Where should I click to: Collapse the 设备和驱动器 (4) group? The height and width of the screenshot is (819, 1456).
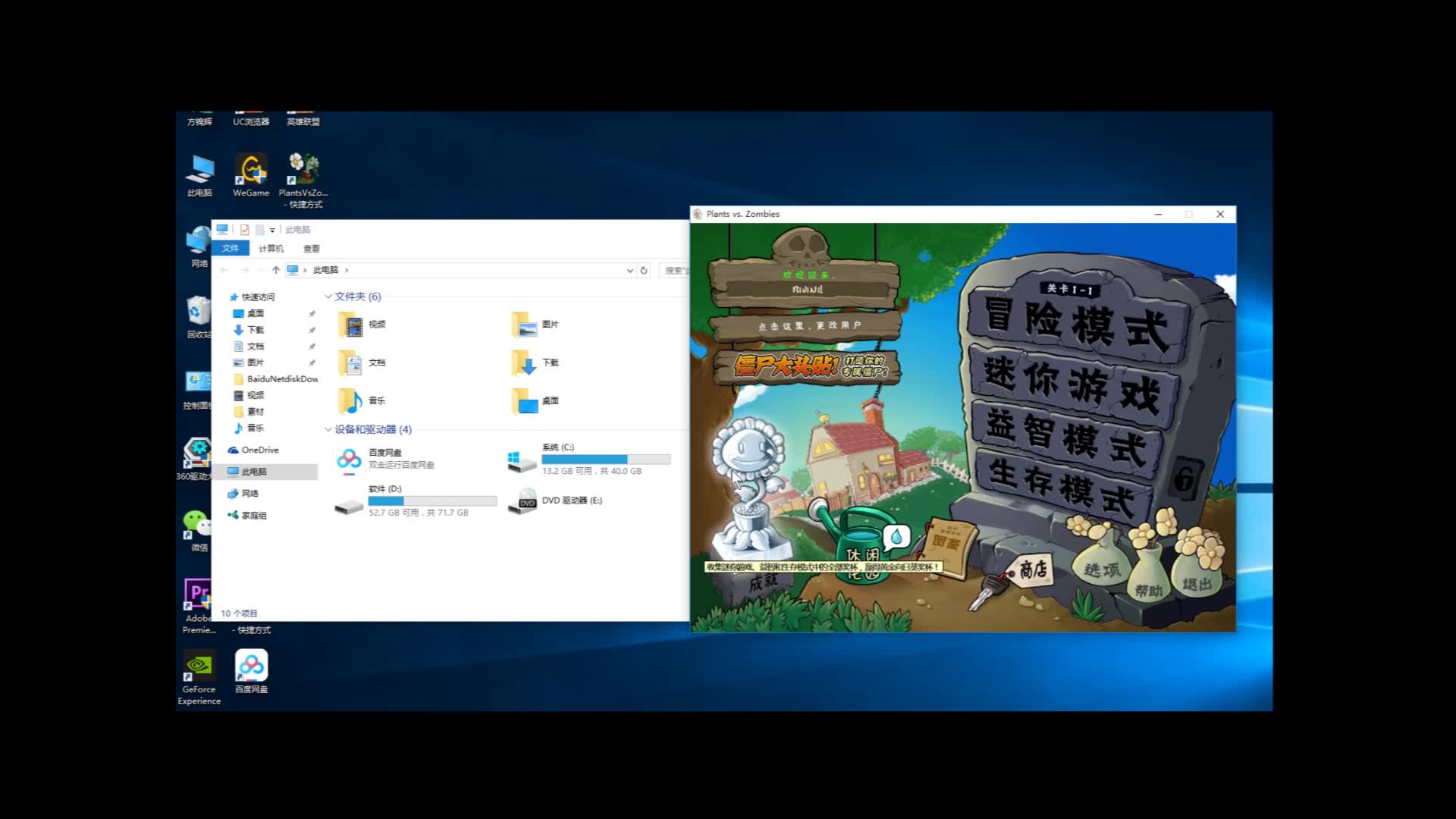(328, 429)
